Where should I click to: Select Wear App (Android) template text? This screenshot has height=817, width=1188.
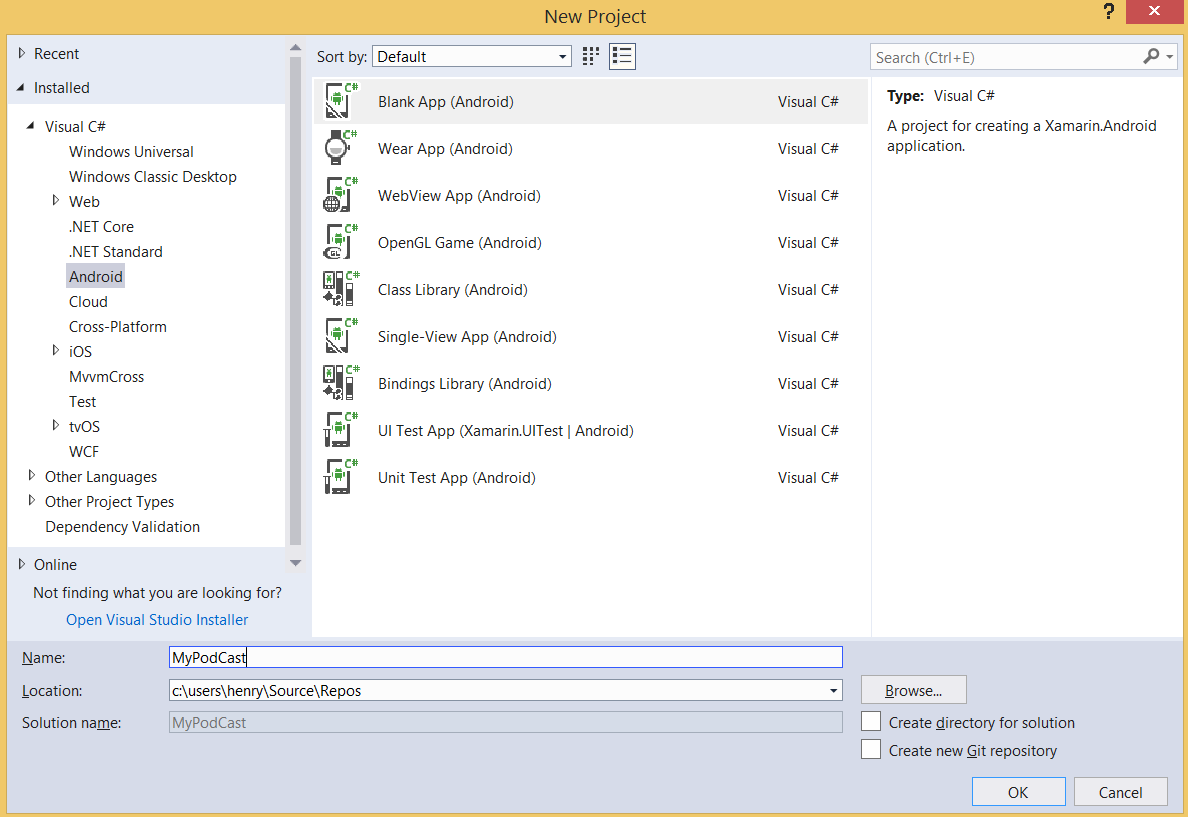(x=445, y=149)
